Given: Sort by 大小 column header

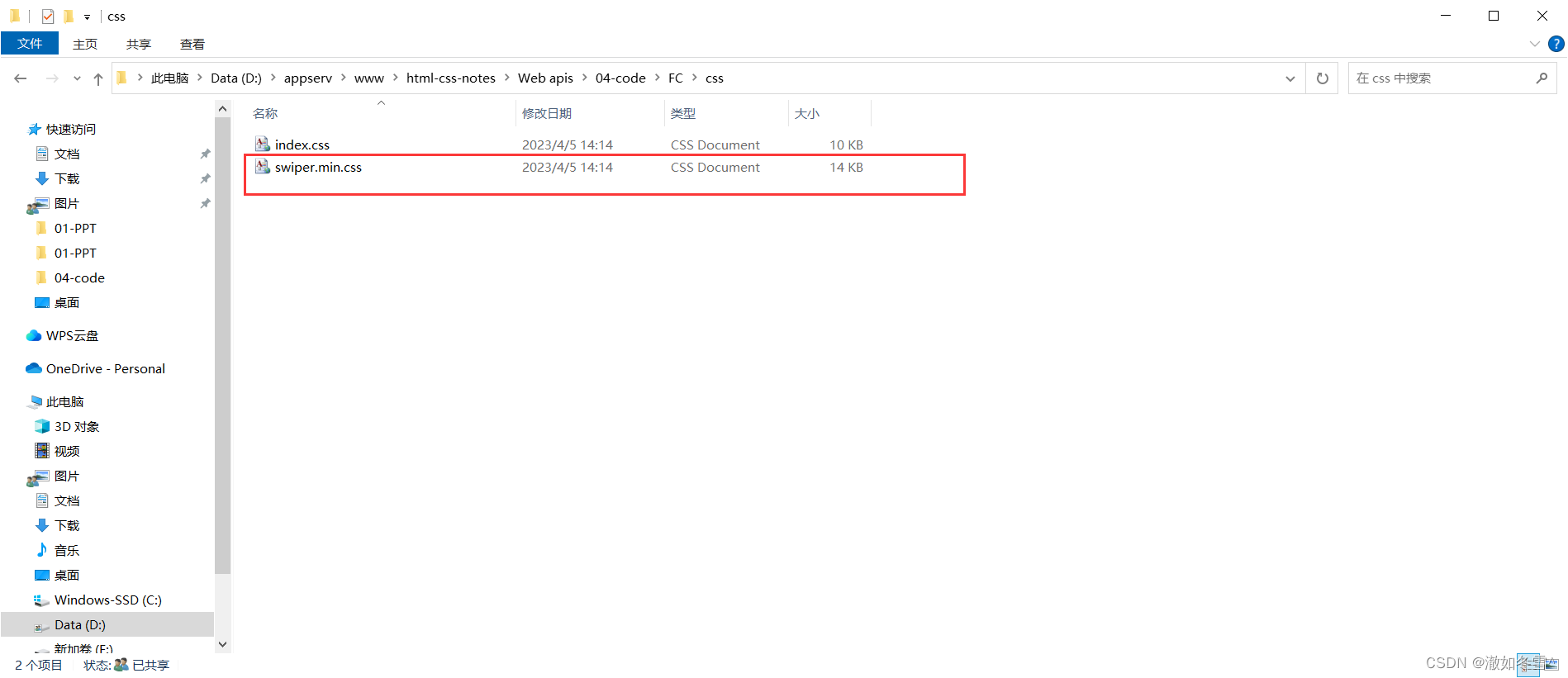Looking at the screenshot, I should pos(807,113).
